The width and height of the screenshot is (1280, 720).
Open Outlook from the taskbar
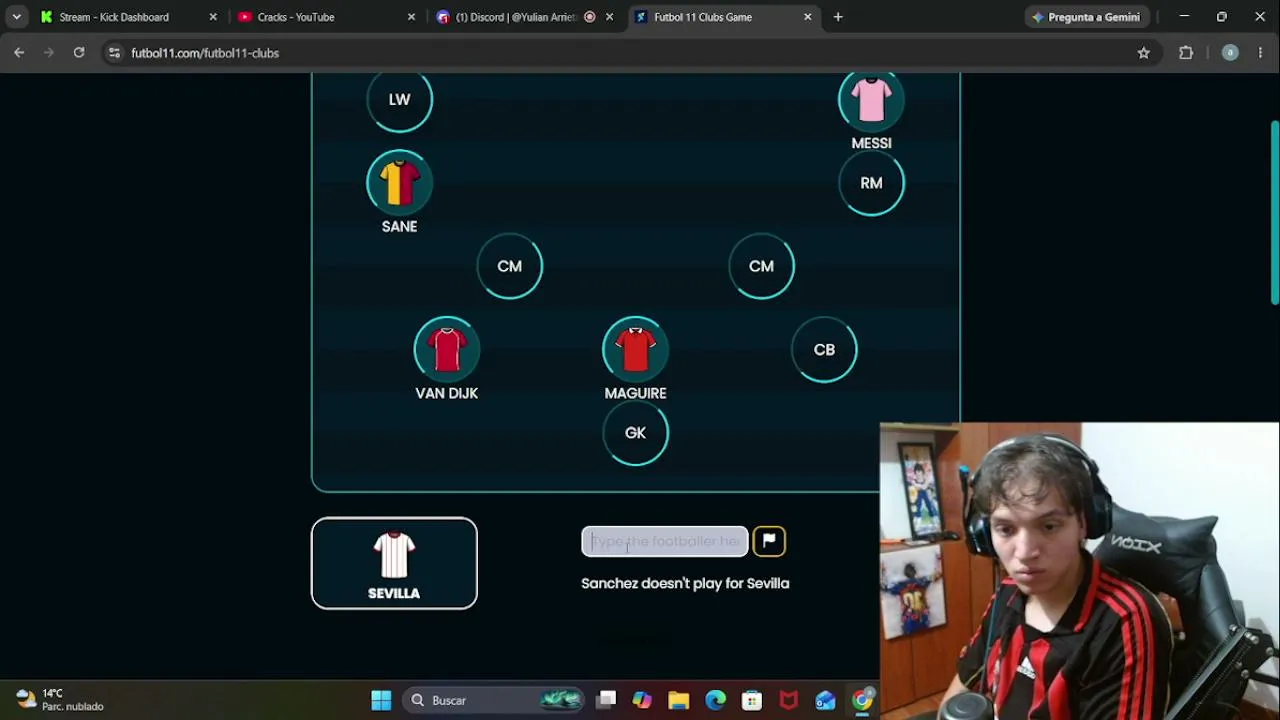(825, 700)
